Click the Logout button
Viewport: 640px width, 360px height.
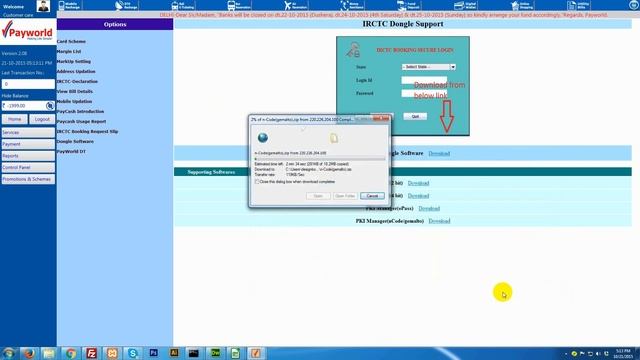[x=42, y=119]
